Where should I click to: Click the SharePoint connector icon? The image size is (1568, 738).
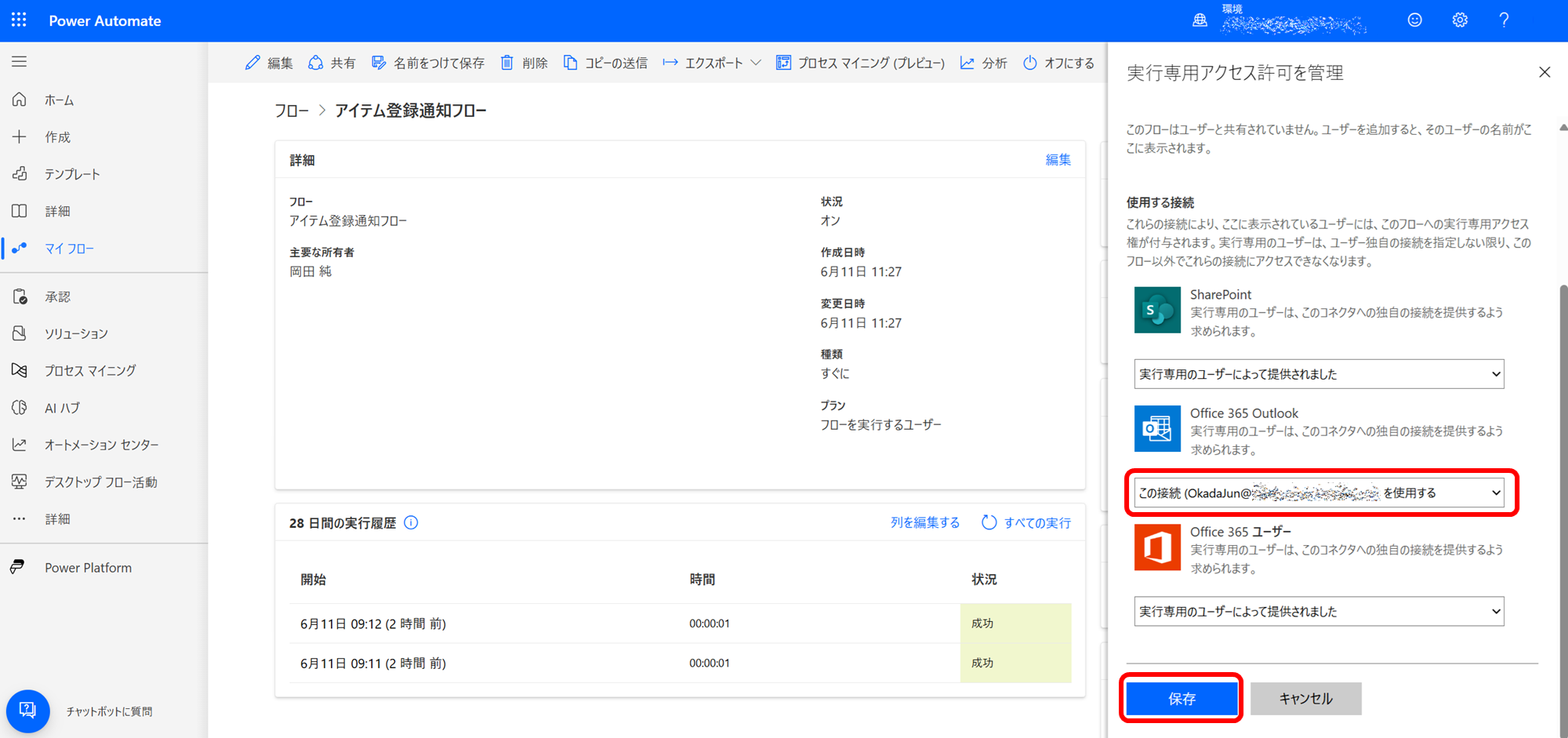[x=1157, y=310]
